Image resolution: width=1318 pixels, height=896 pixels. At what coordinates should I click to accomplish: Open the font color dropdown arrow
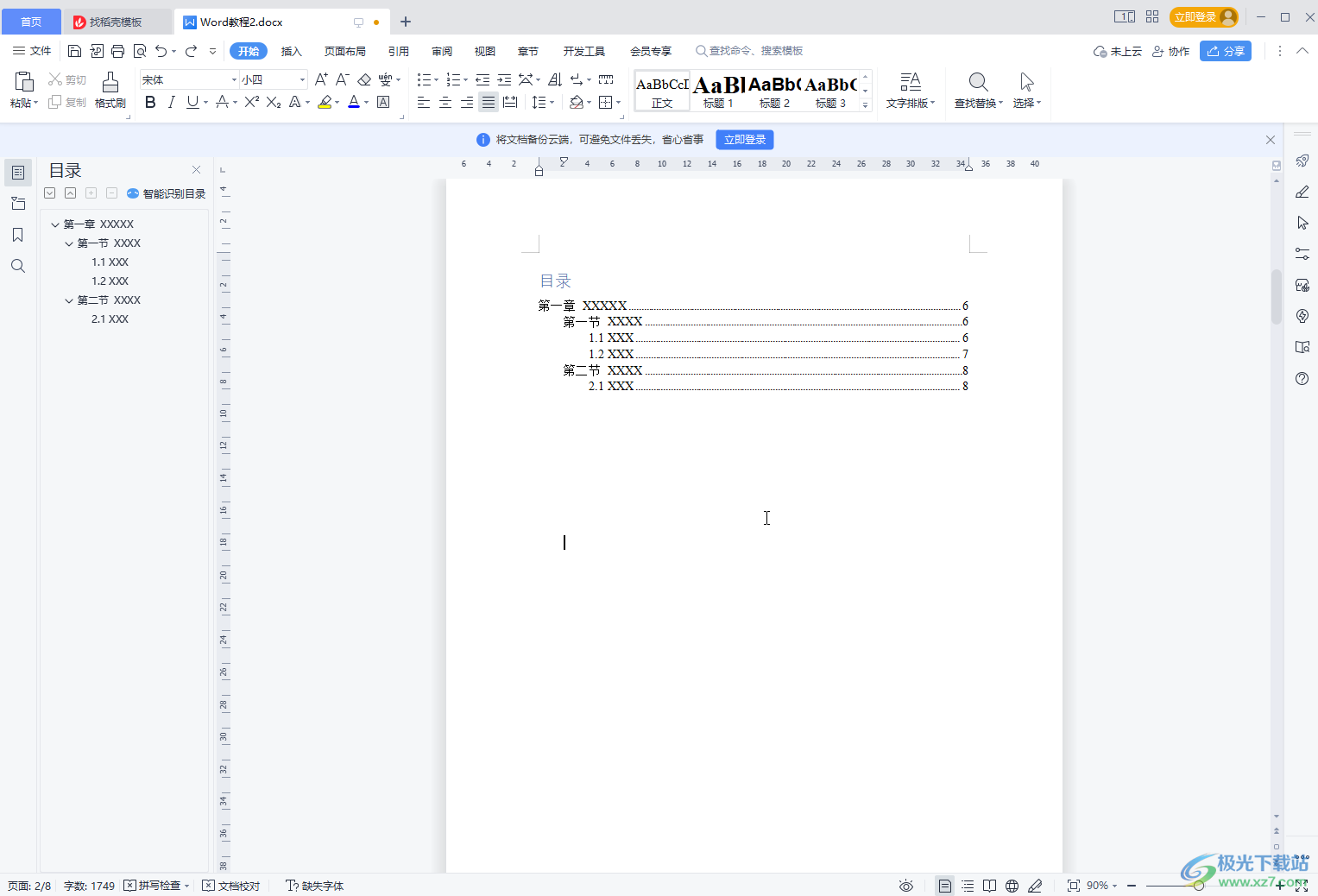point(367,102)
